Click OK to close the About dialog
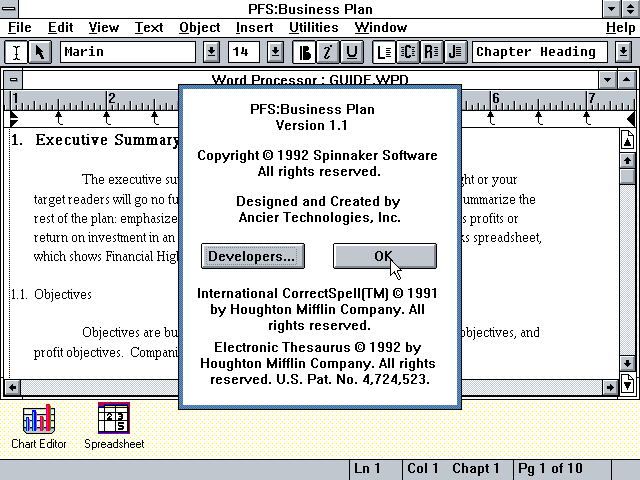Screen dimensions: 640x480 coord(384,256)
